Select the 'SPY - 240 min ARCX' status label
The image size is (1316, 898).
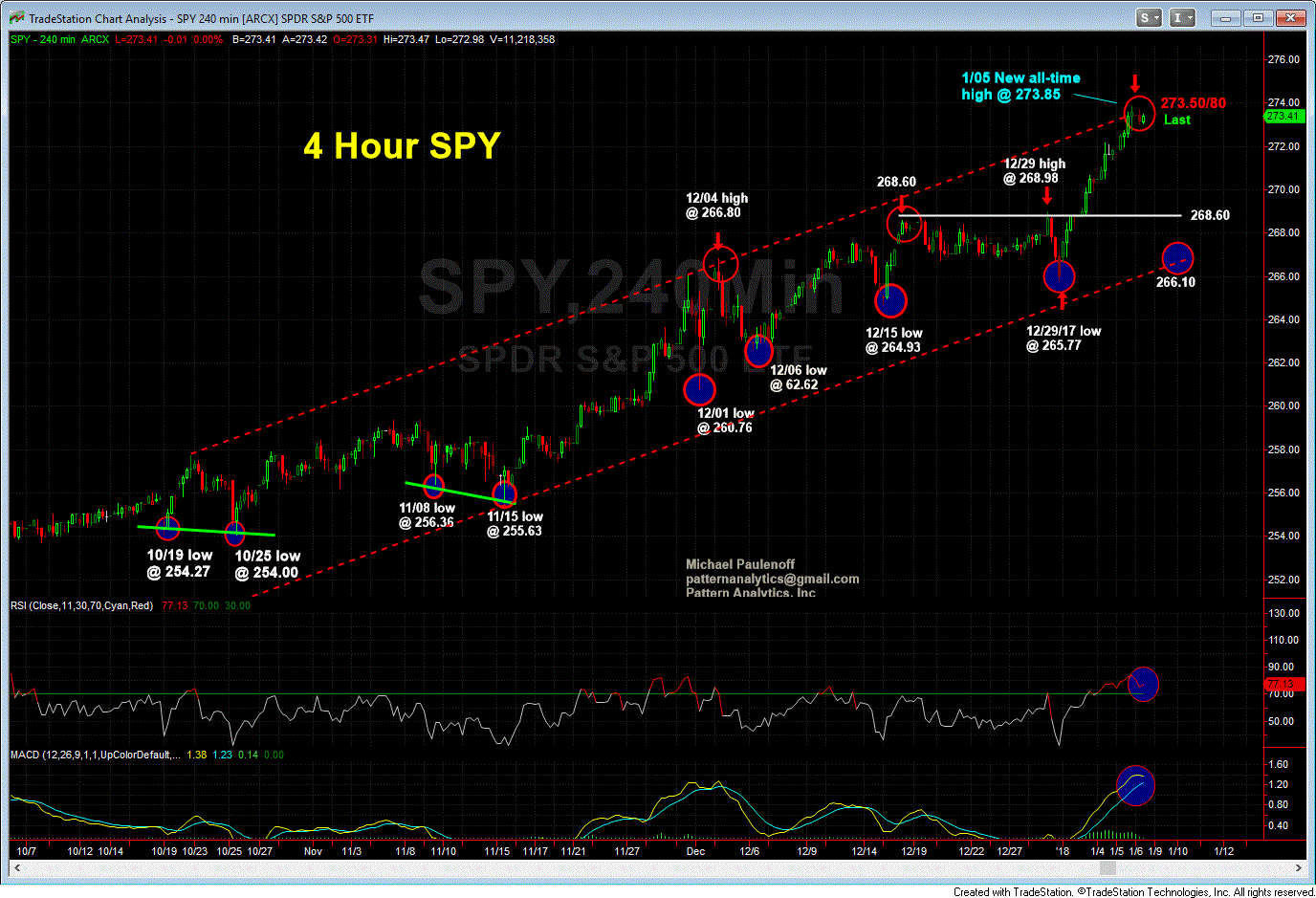[59, 39]
